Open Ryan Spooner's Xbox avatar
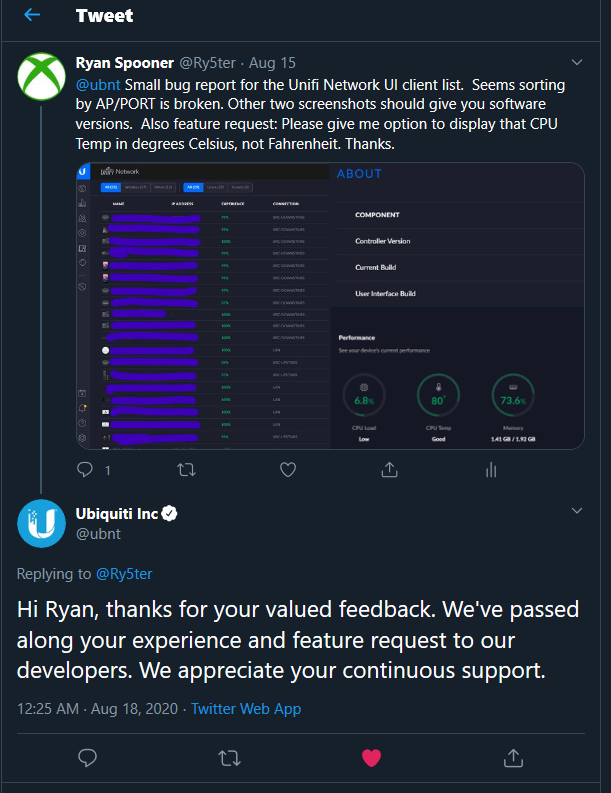 [41, 77]
